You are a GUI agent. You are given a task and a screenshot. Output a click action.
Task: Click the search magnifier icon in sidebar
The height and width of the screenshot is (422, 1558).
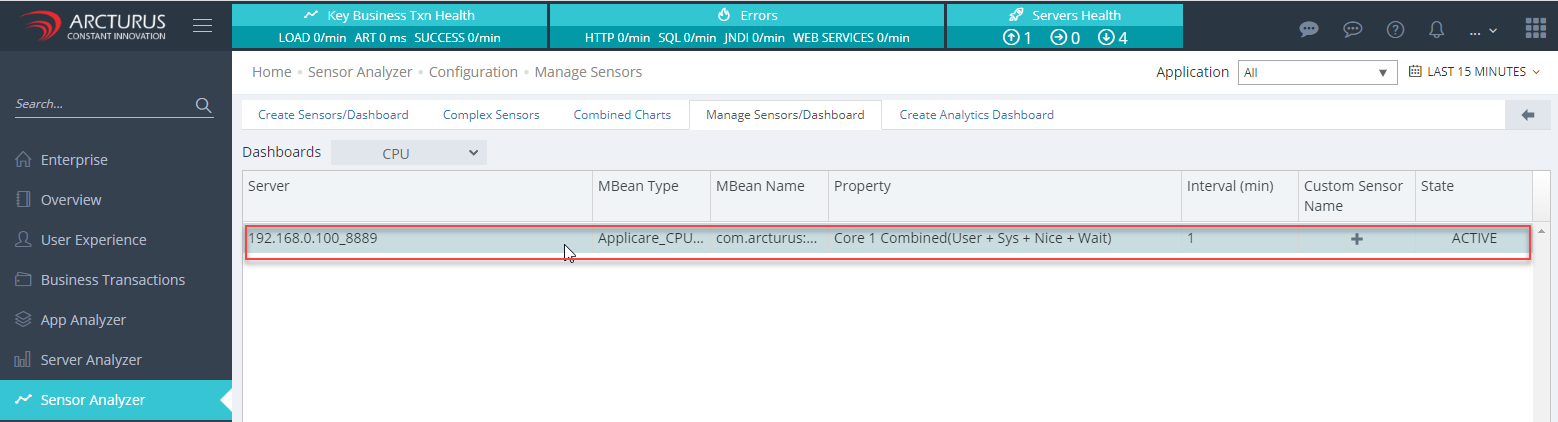[x=203, y=105]
